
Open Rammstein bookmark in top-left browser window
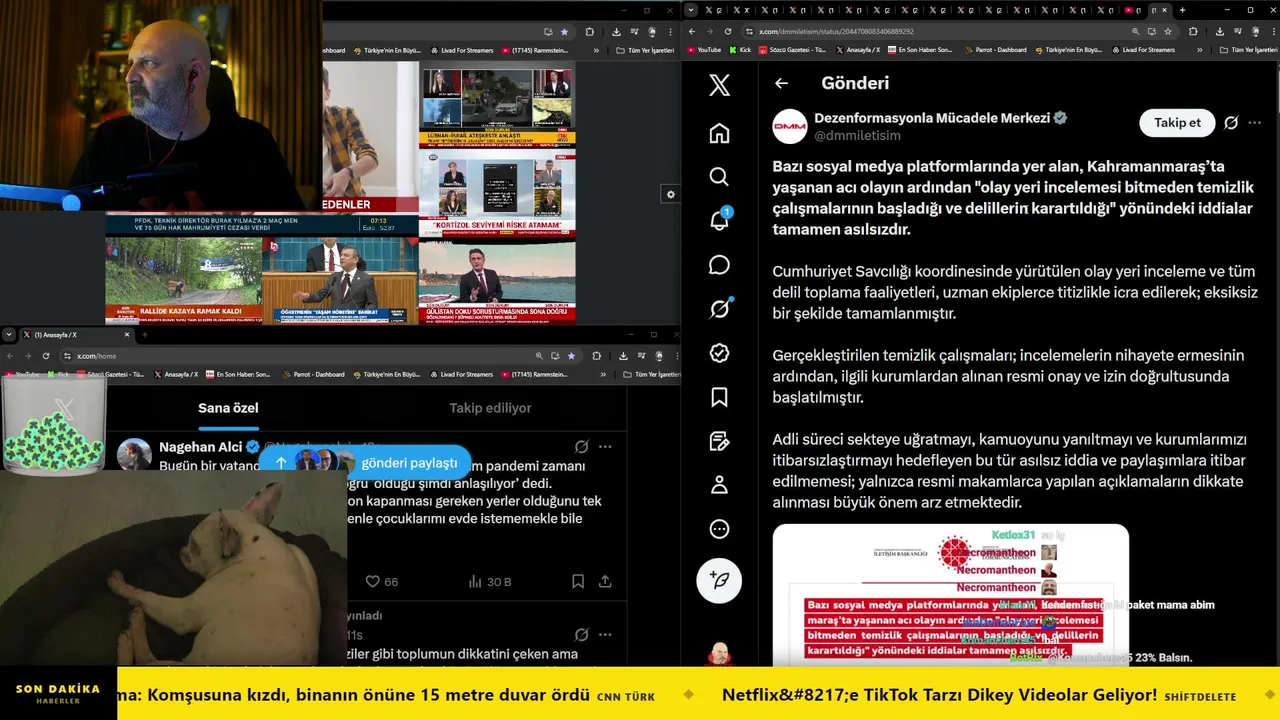(x=534, y=50)
